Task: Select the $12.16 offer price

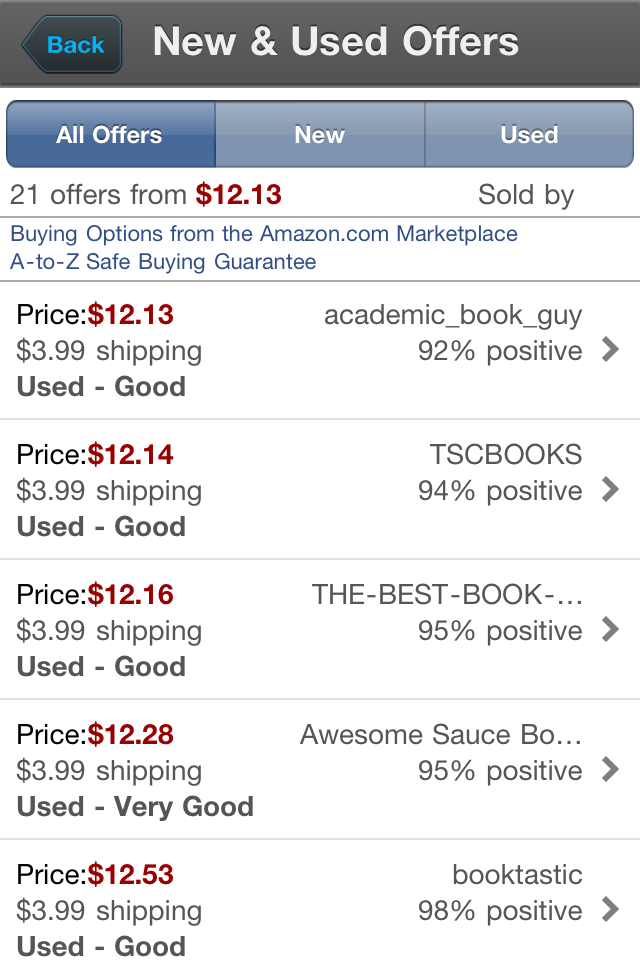Action: tap(130, 594)
